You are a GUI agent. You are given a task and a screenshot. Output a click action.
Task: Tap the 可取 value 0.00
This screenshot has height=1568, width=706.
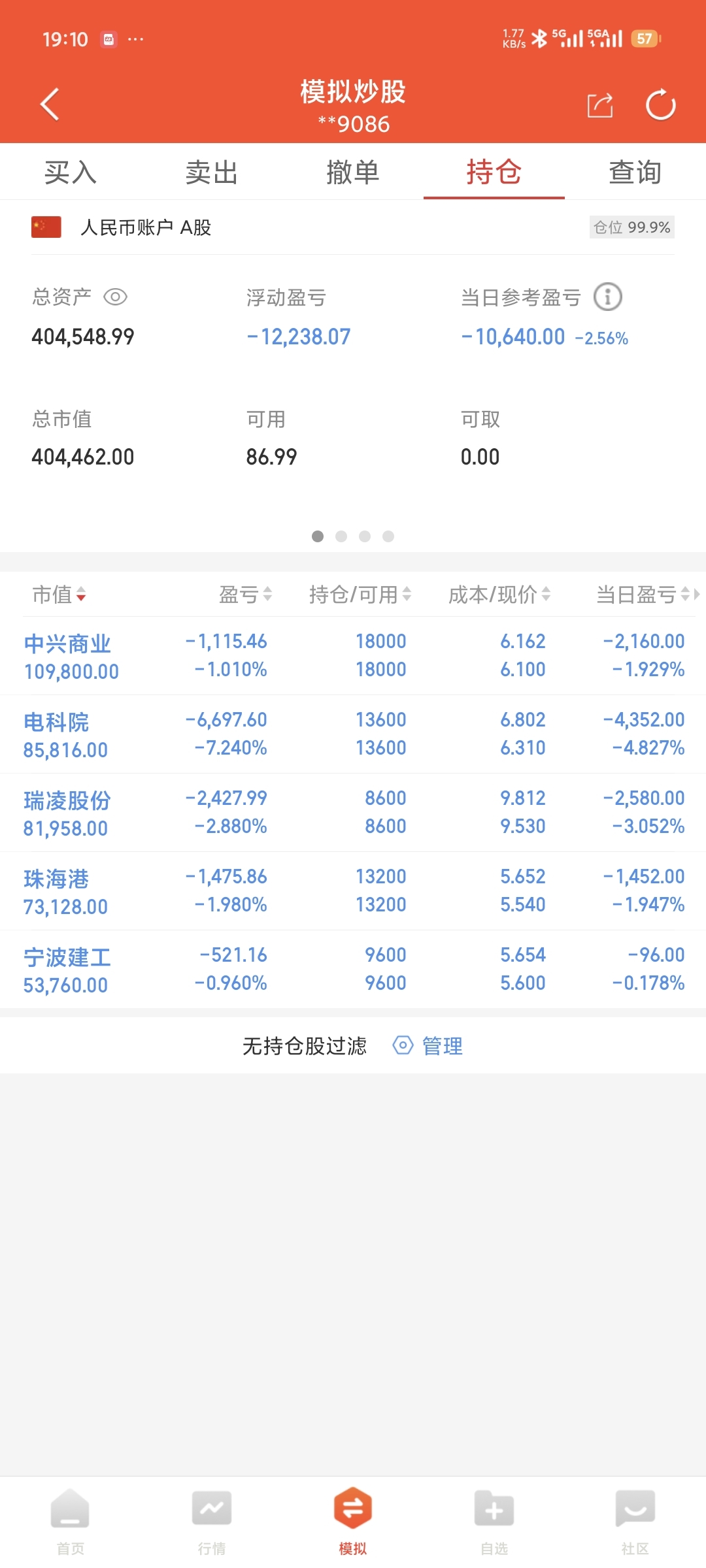coord(480,457)
